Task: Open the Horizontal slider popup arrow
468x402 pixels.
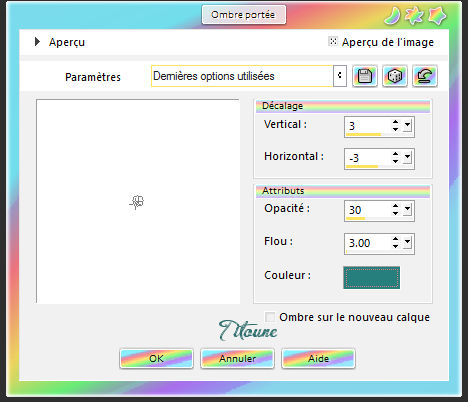Action: [407, 158]
